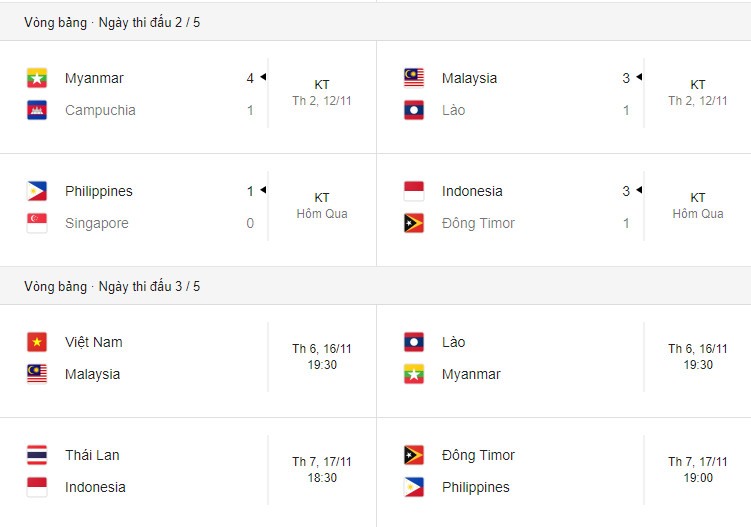Screen dimensions: 751x527
Task: Click Myanmar's winner arrow next to score 4
Action: (263, 77)
